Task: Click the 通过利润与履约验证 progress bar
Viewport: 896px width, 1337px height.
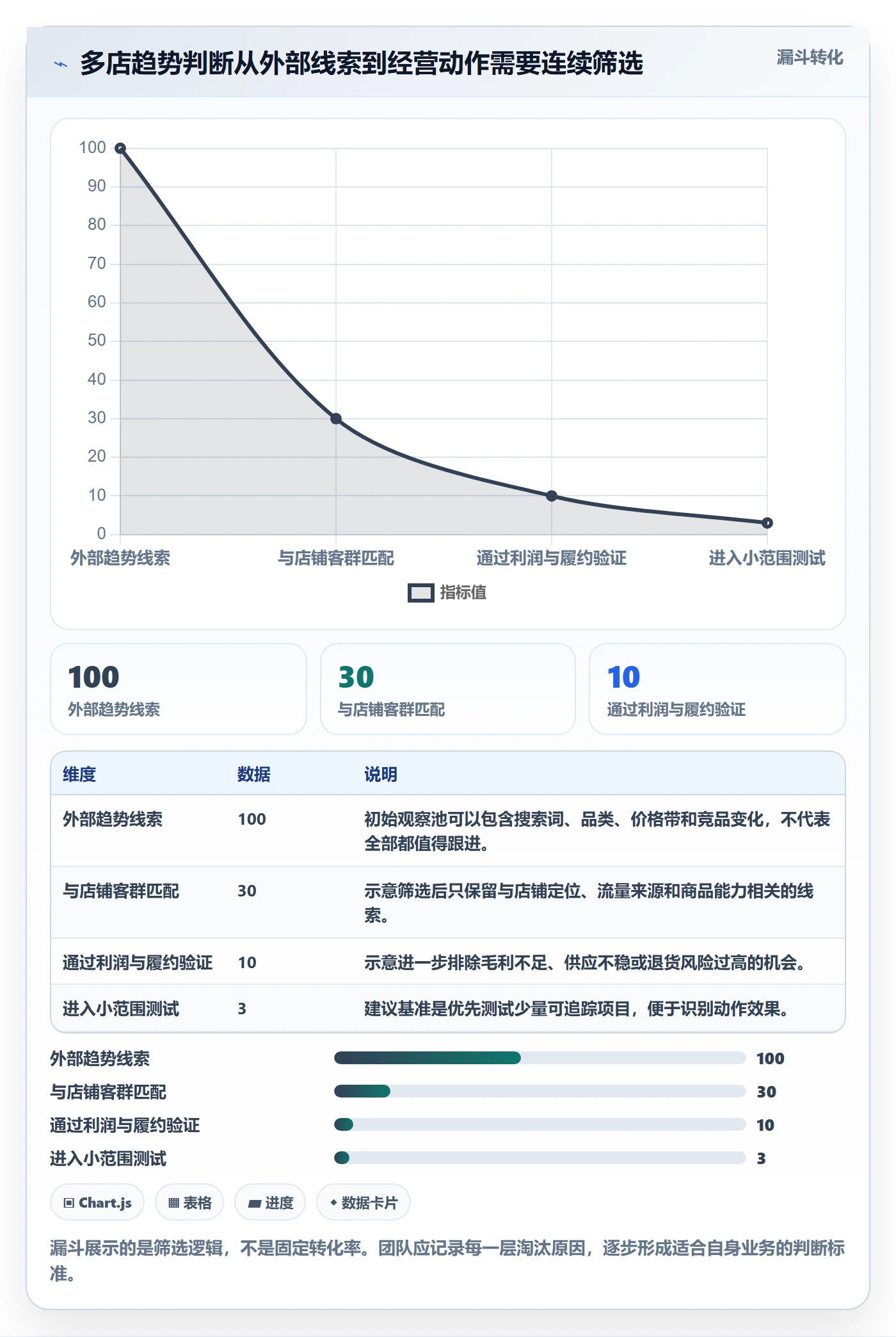Action: (540, 1124)
